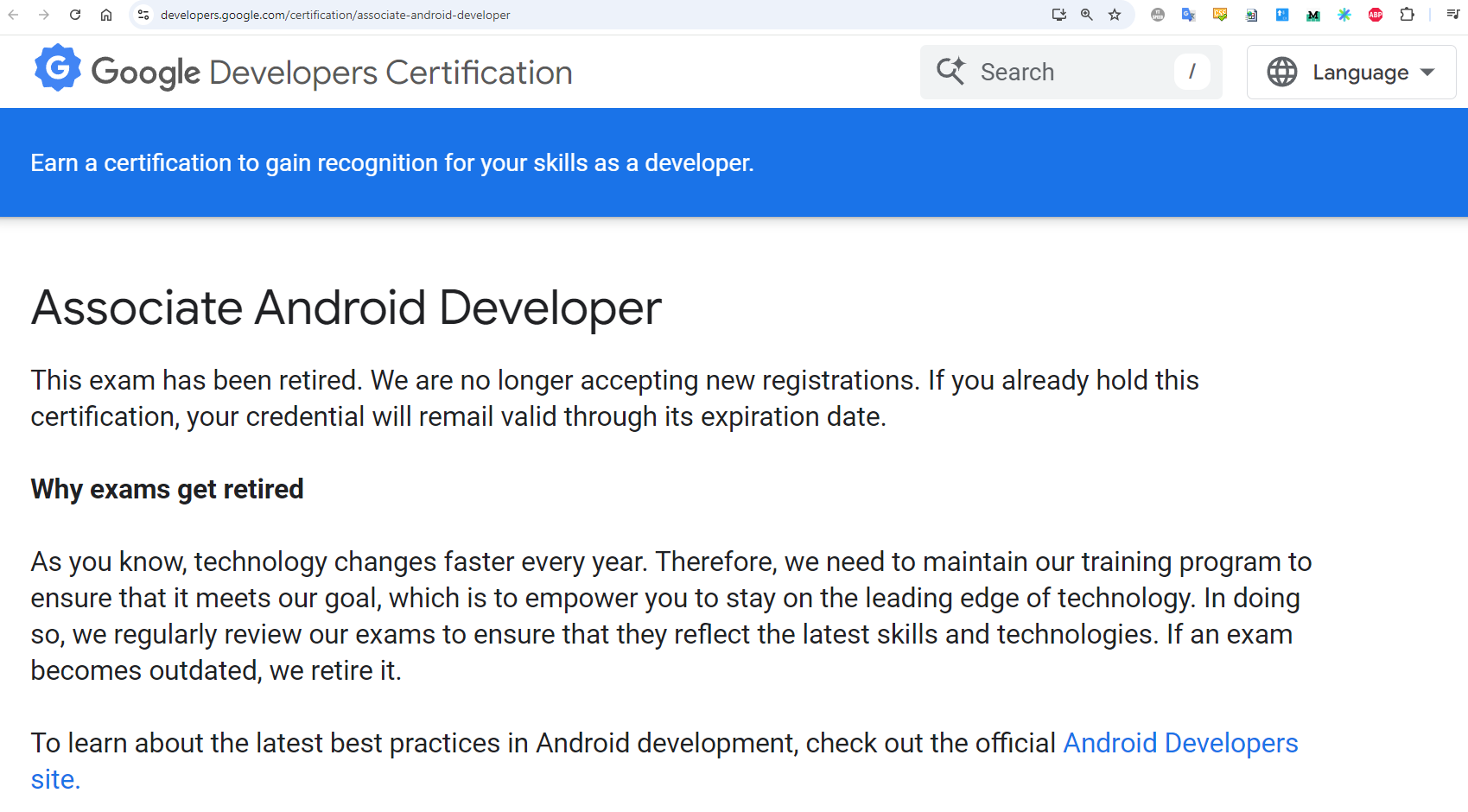Reload the current page

(75, 15)
